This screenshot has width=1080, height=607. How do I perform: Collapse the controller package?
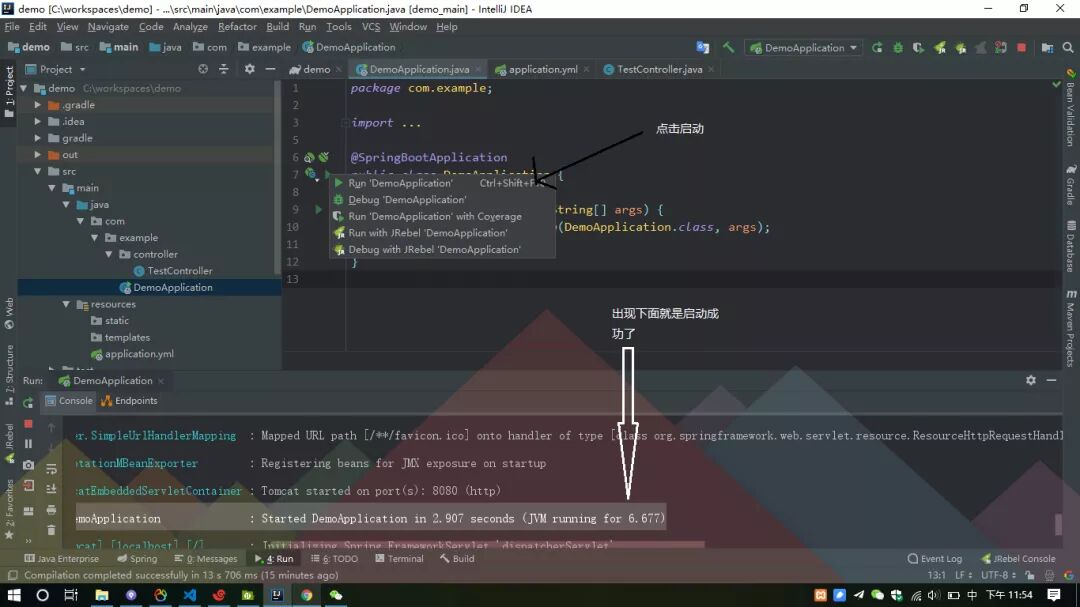tap(109, 254)
